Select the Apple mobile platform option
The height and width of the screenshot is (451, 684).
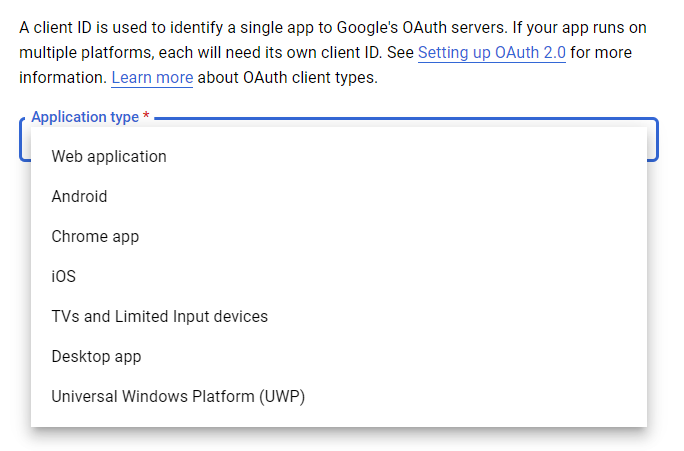pyautogui.click(x=339, y=277)
